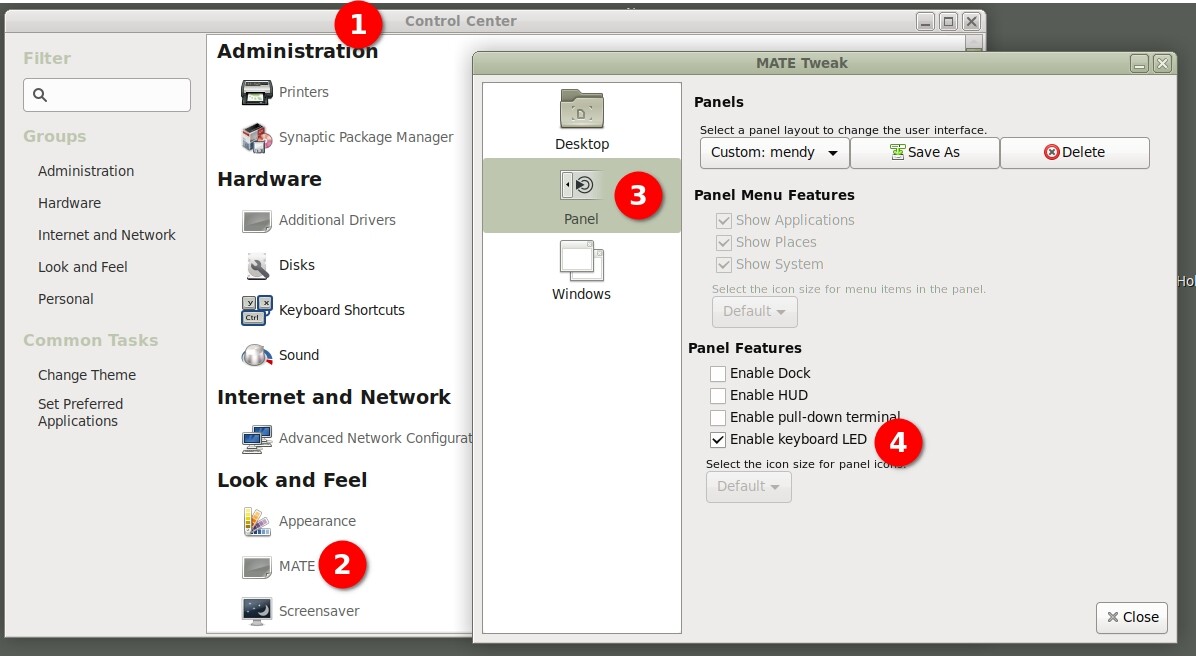Select Administration group in sidebar
1196x656 pixels.
coord(86,172)
